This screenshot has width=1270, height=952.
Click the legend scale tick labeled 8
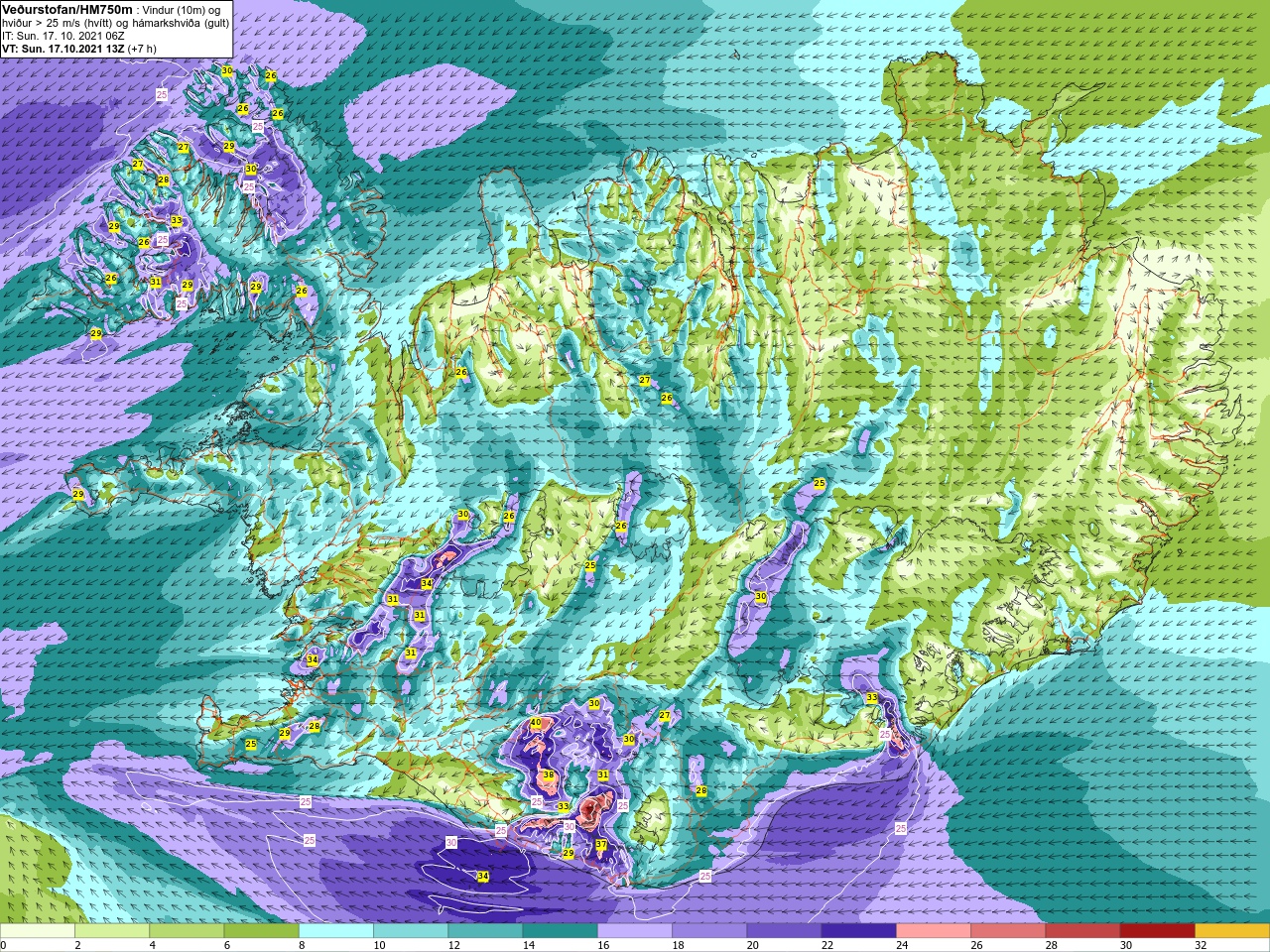point(300,945)
